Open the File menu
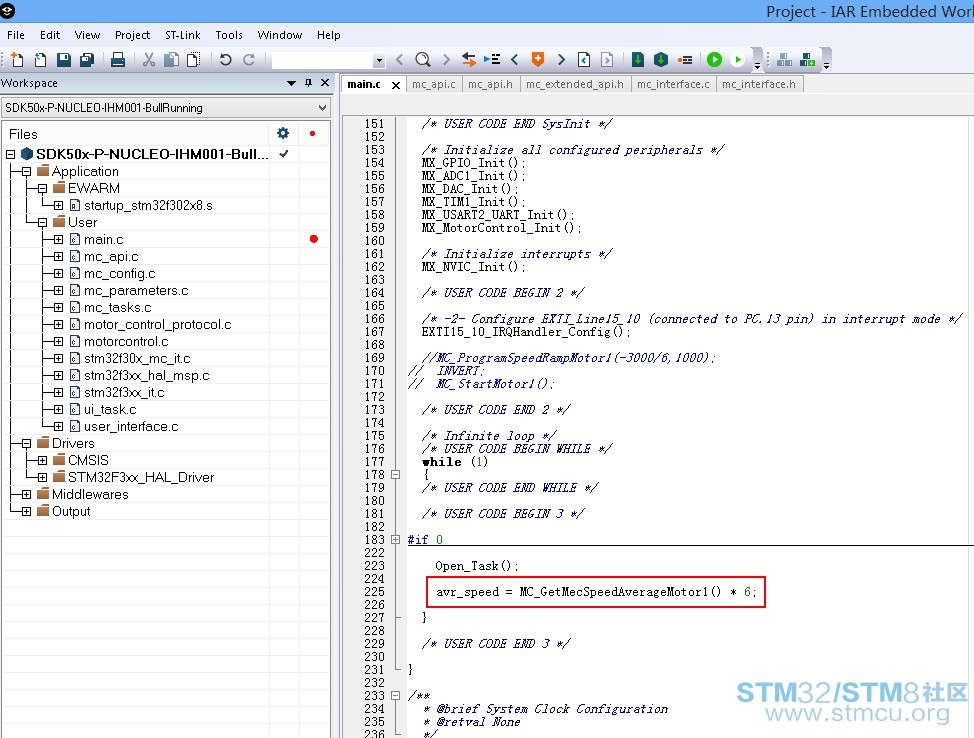 click(x=16, y=35)
